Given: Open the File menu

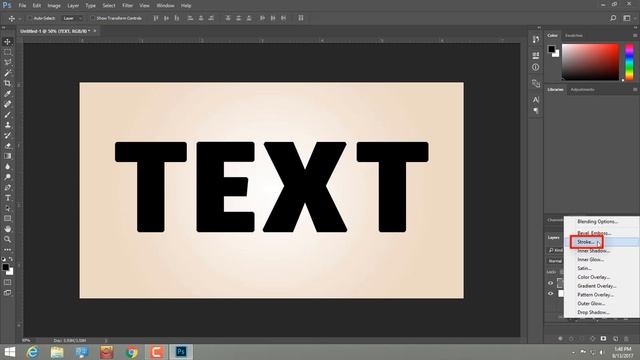Looking at the screenshot, I should (x=22, y=6).
